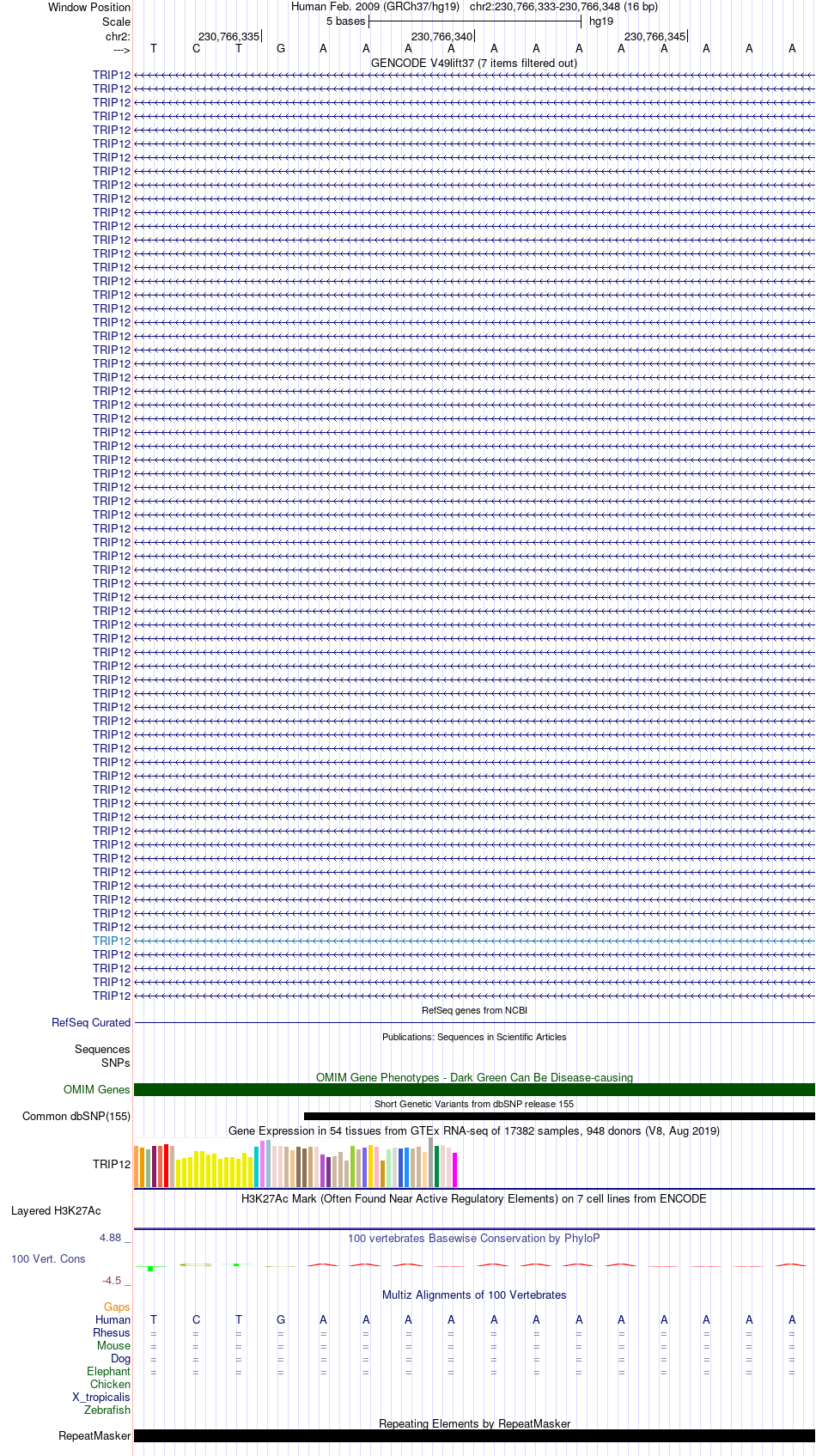
Task: Open the GENCODE V49lift37 track title
Action: pos(474,63)
